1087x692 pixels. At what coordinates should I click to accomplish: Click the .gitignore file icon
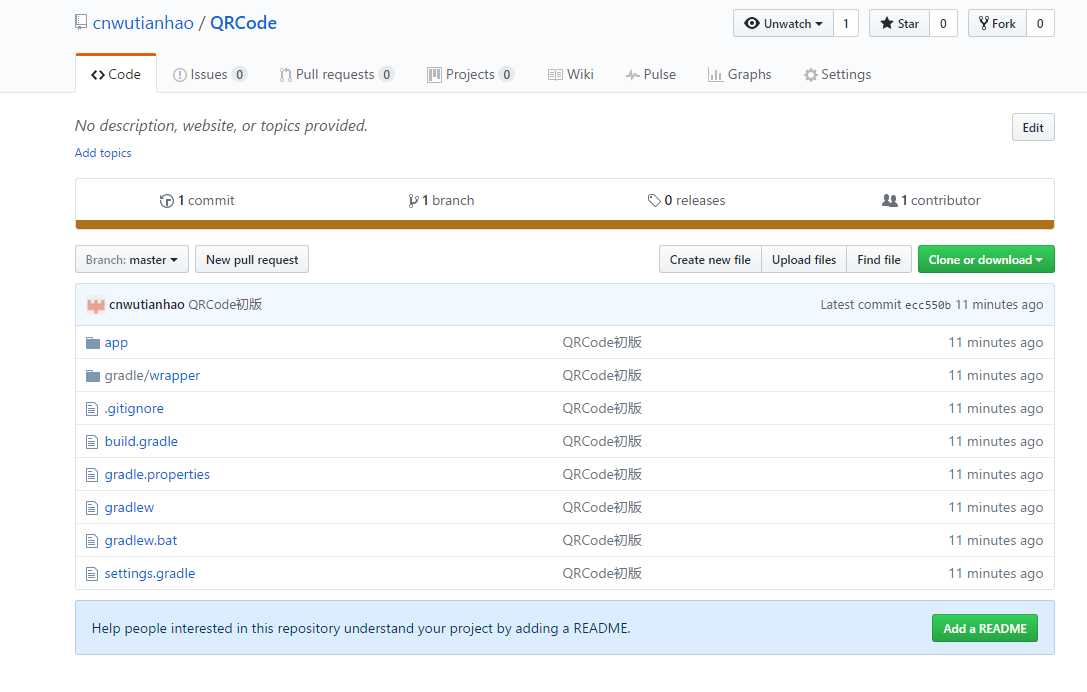click(x=92, y=409)
